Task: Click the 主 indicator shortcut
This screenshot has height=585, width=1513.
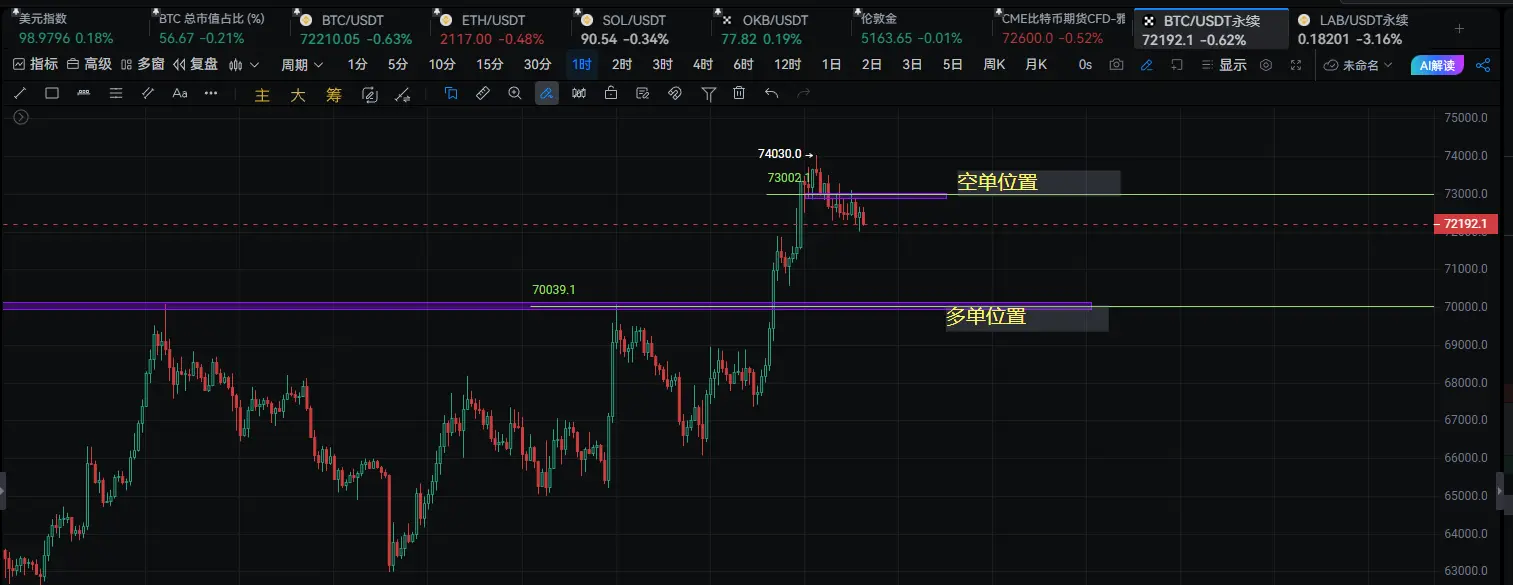Action: click(x=263, y=95)
